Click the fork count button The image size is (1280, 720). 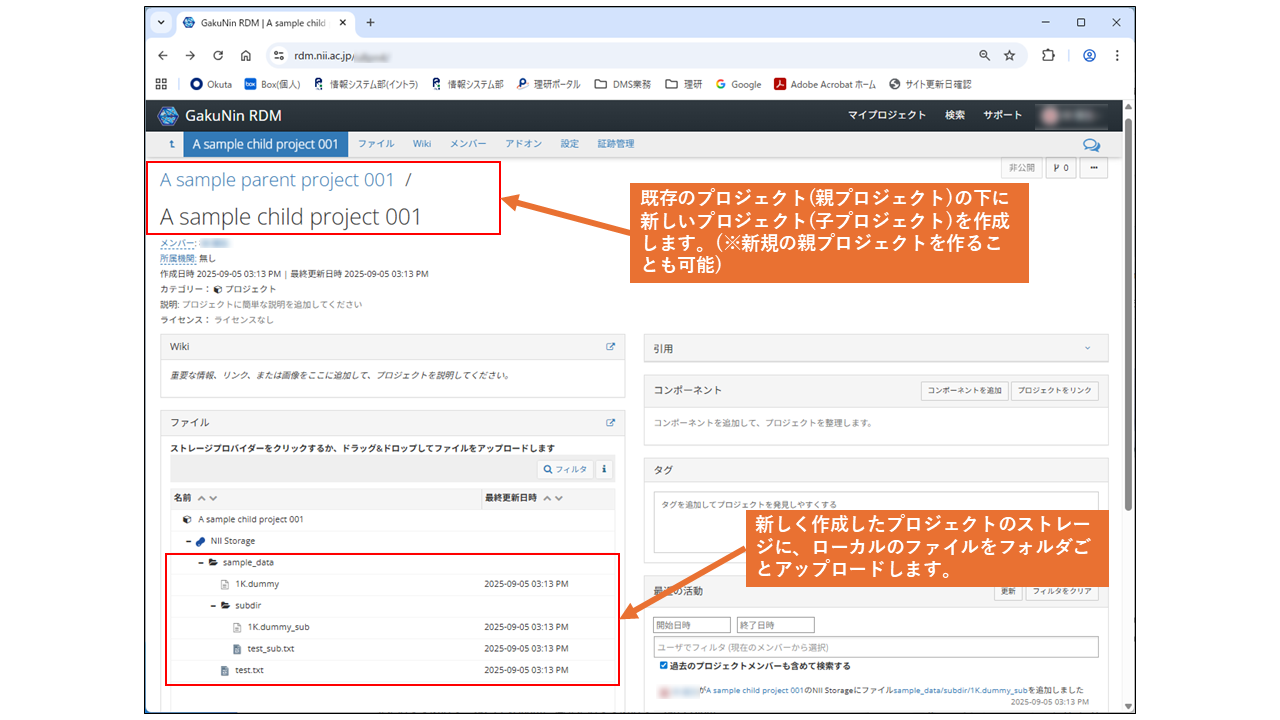[1060, 168]
